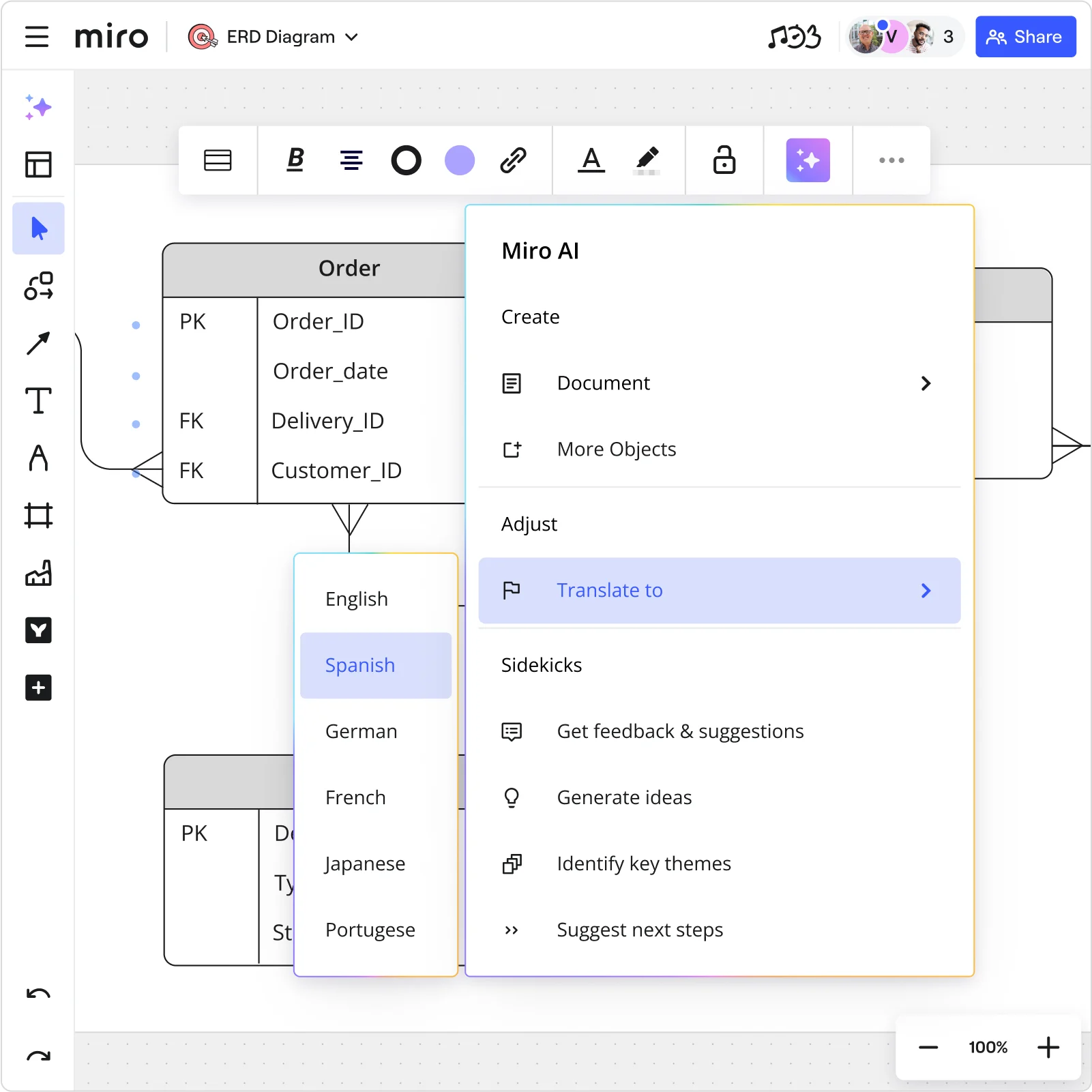The height and width of the screenshot is (1092, 1092).
Task: Zoom in with the plus button
Action: (1048, 1048)
